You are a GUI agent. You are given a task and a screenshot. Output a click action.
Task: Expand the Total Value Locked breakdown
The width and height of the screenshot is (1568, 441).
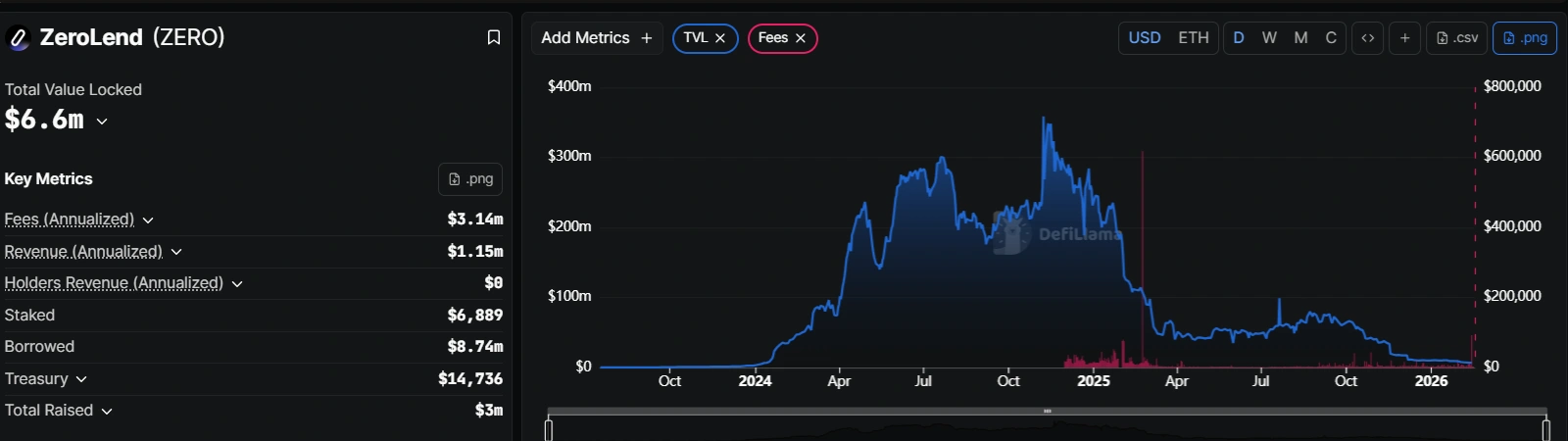click(102, 122)
